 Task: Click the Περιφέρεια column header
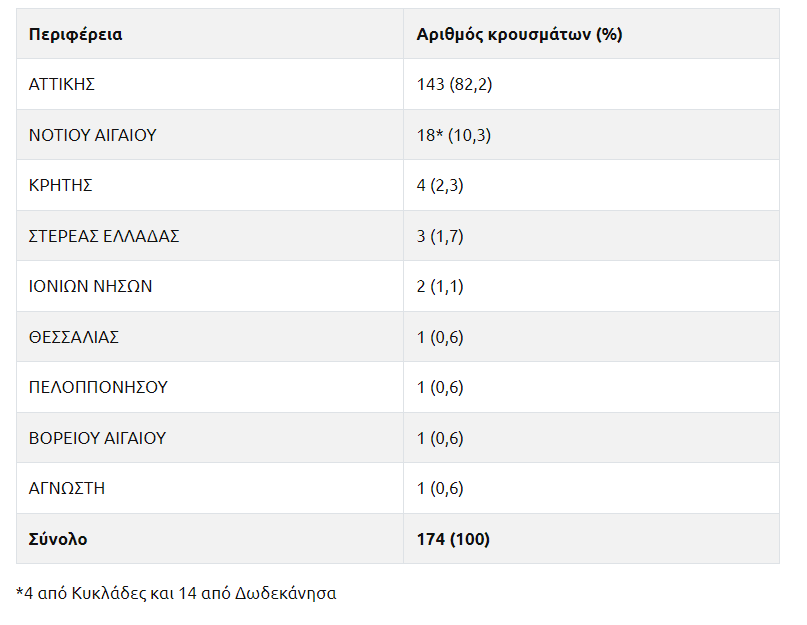tap(75, 34)
